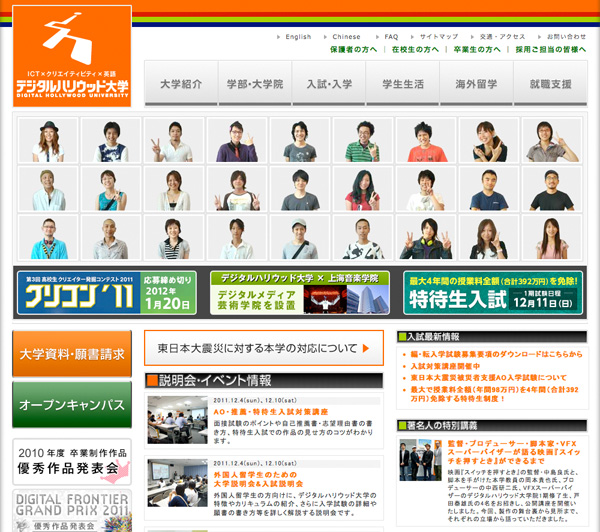Viewport: 600px width, 532px height.
Task: Click the 保護者の方へ link
Action: pos(353,49)
